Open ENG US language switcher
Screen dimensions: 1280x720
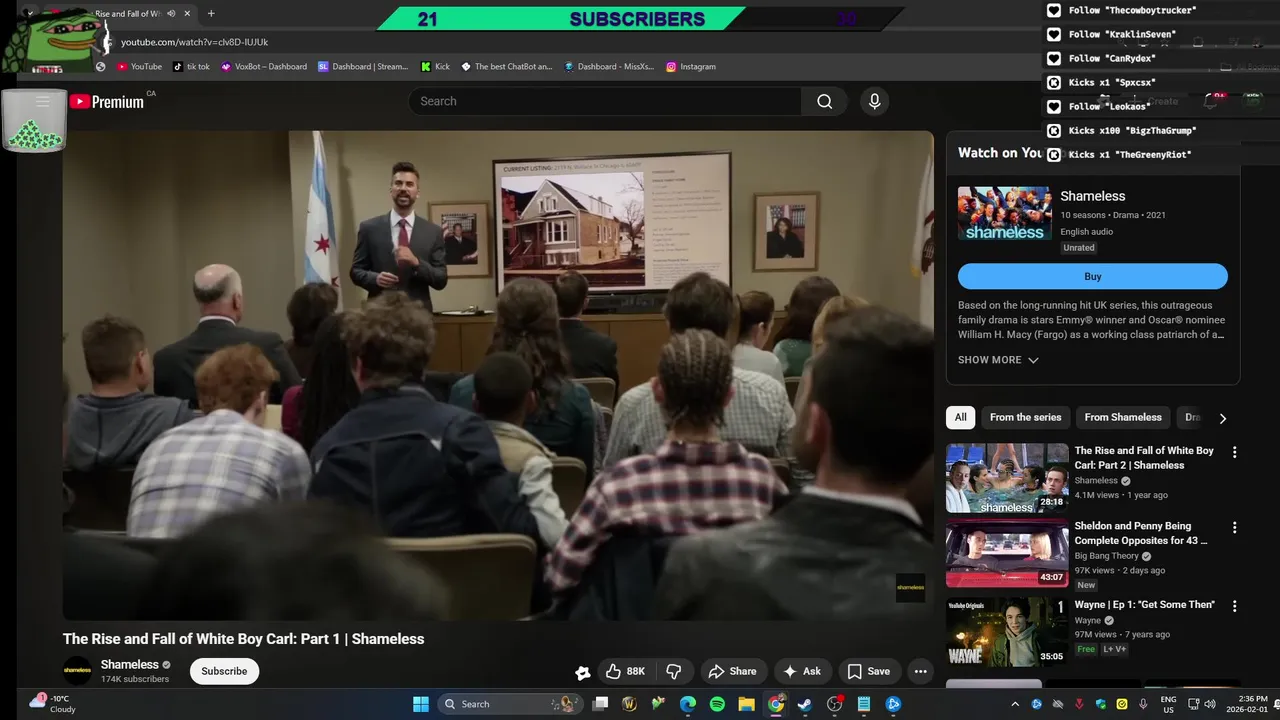pos(1168,704)
